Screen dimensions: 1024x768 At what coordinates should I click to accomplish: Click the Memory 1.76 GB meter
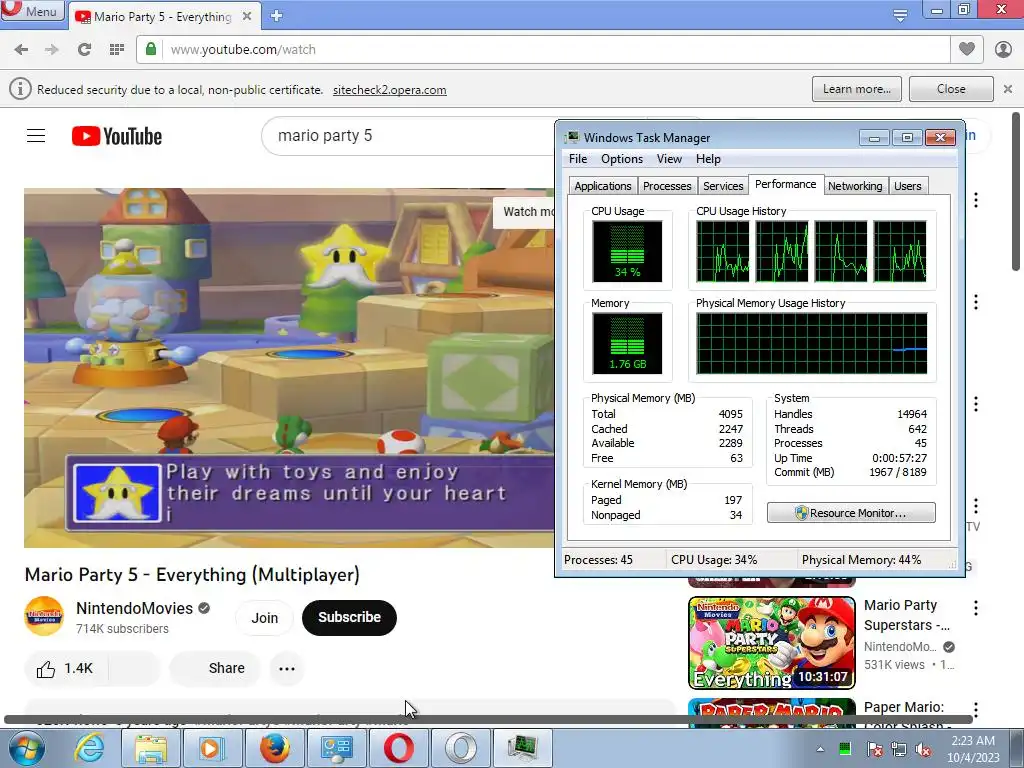point(627,344)
